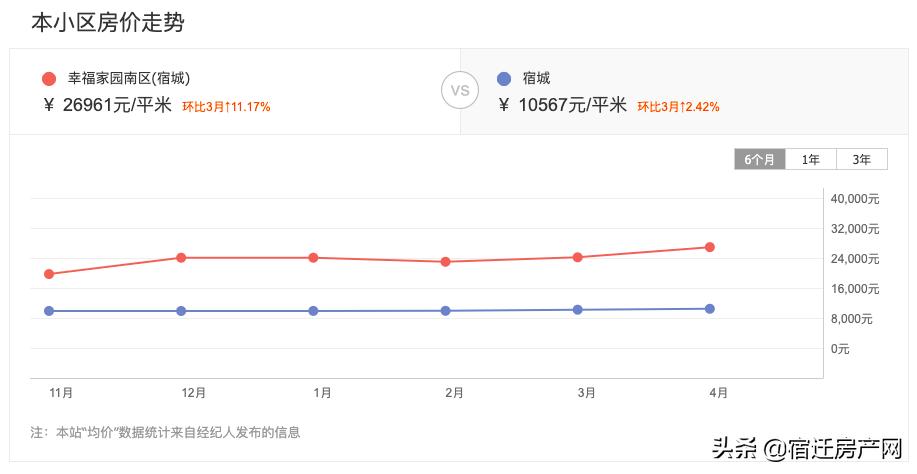Click the red data point for 2月
917x474 pixels.
445,262
